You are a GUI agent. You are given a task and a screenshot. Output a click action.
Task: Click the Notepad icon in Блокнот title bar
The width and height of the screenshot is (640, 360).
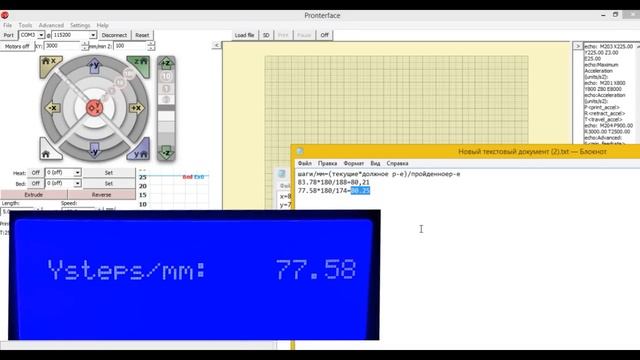click(300, 151)
